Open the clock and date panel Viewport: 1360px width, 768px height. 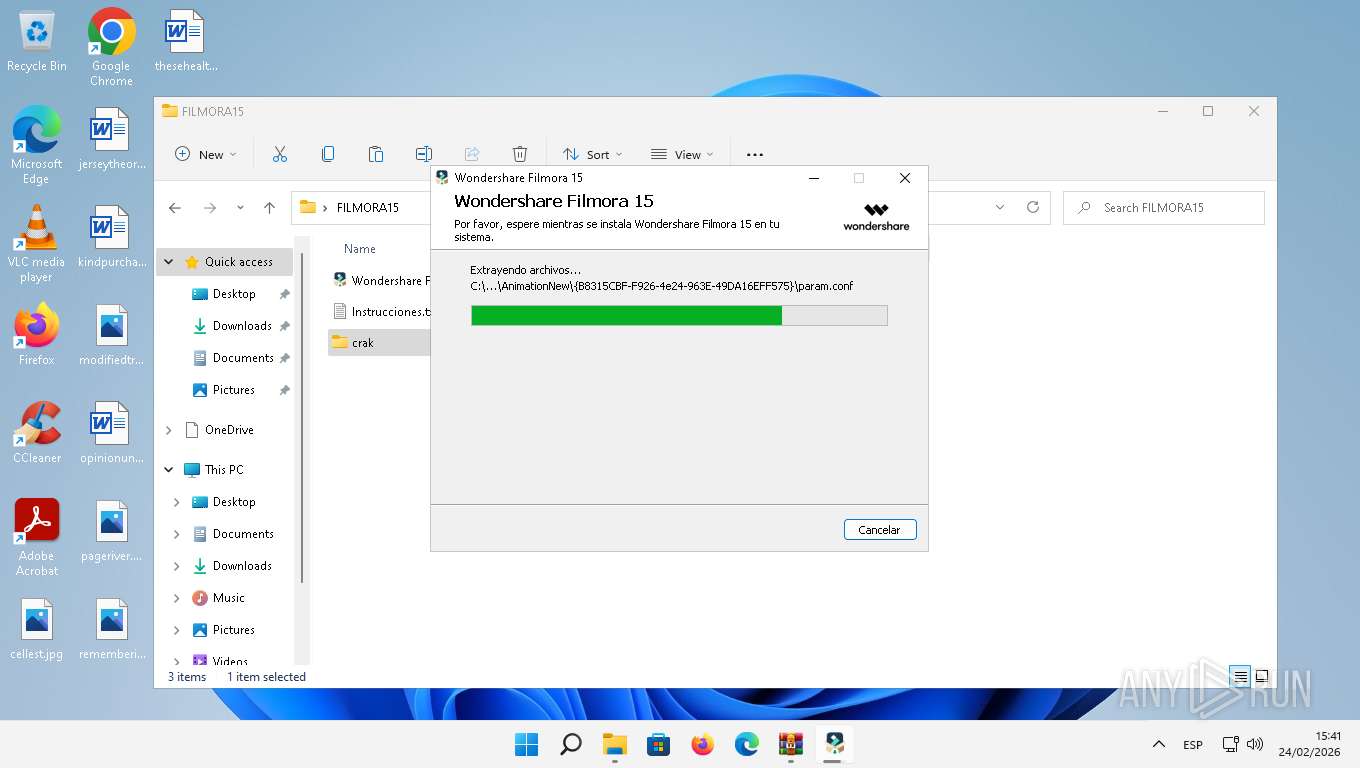pyautogui.click(x=1310, y=744)
